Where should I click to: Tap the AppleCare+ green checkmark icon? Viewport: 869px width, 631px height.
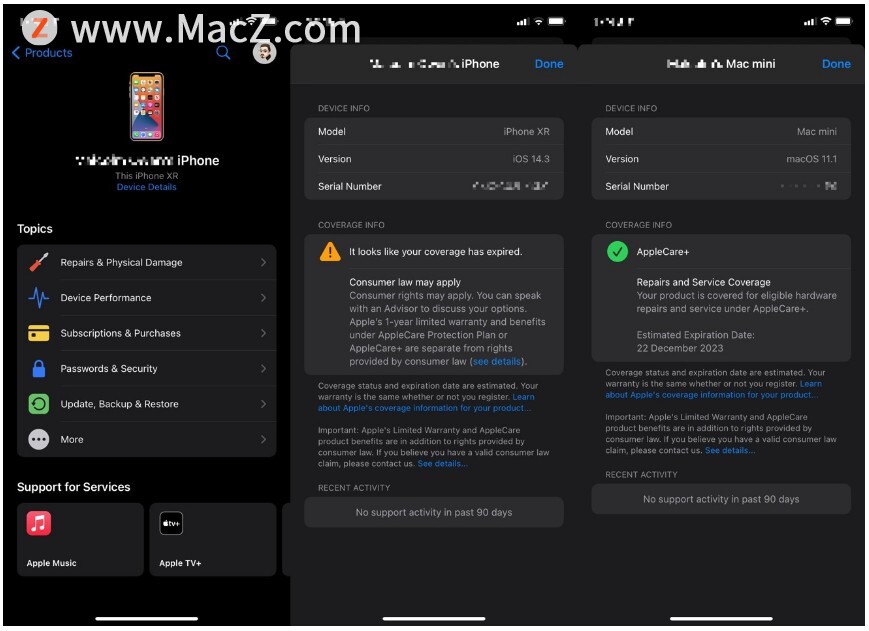617,252
